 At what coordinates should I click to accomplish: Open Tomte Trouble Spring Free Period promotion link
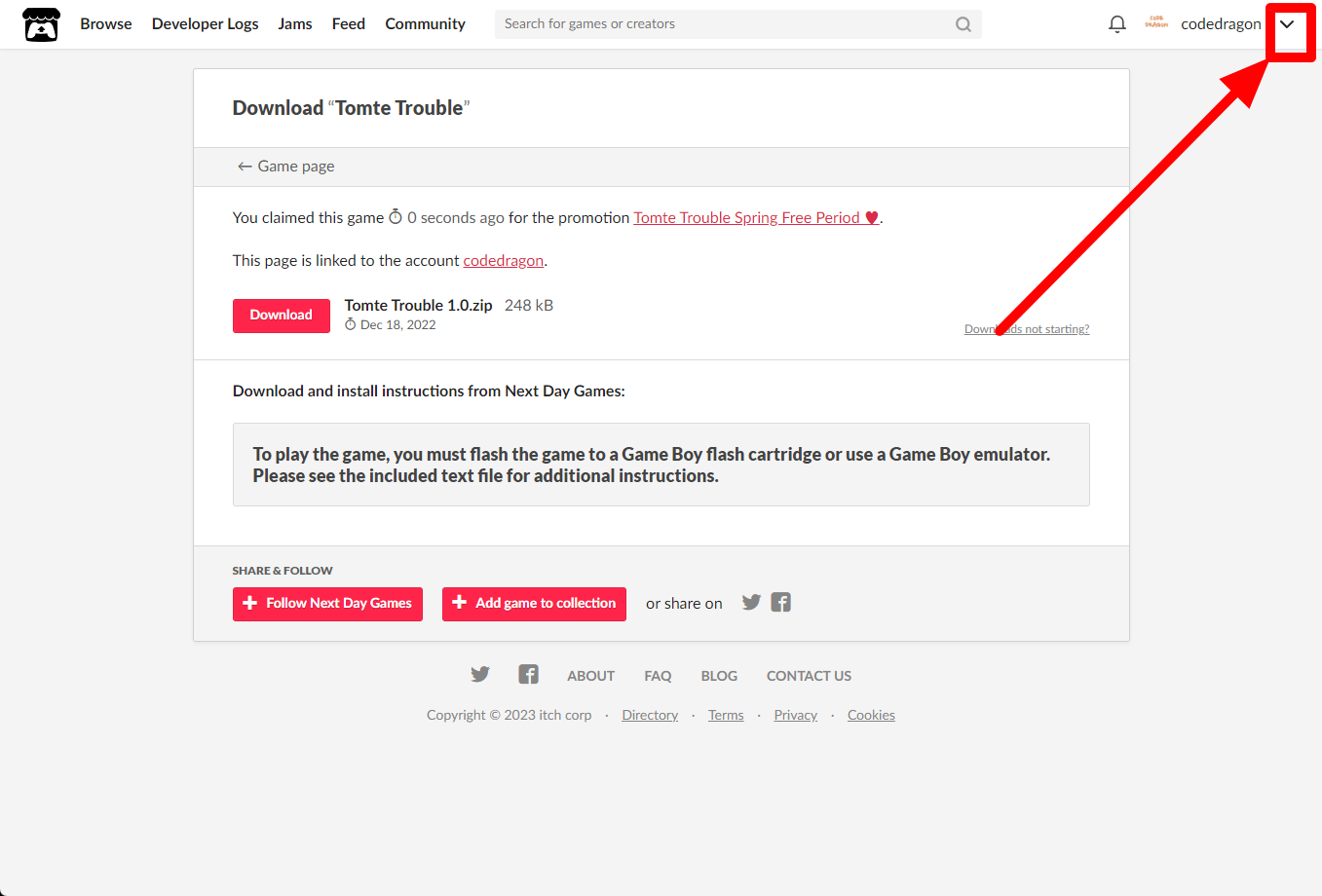pyautogui.click(x=757, y=218)
